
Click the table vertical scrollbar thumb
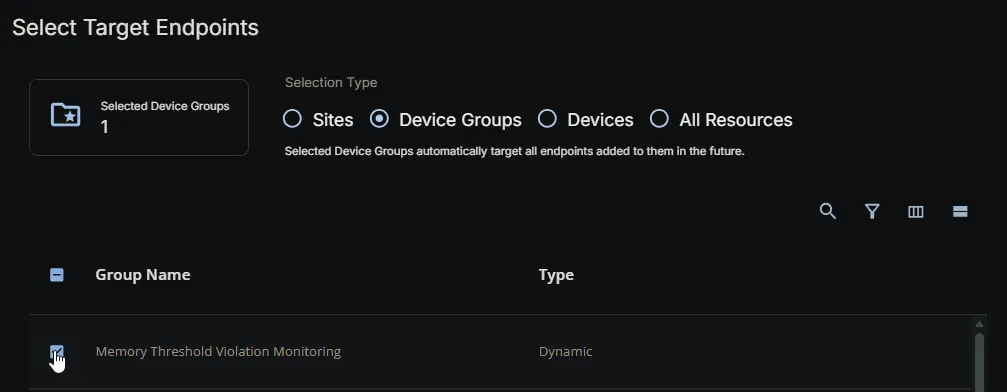click(979, 361)
